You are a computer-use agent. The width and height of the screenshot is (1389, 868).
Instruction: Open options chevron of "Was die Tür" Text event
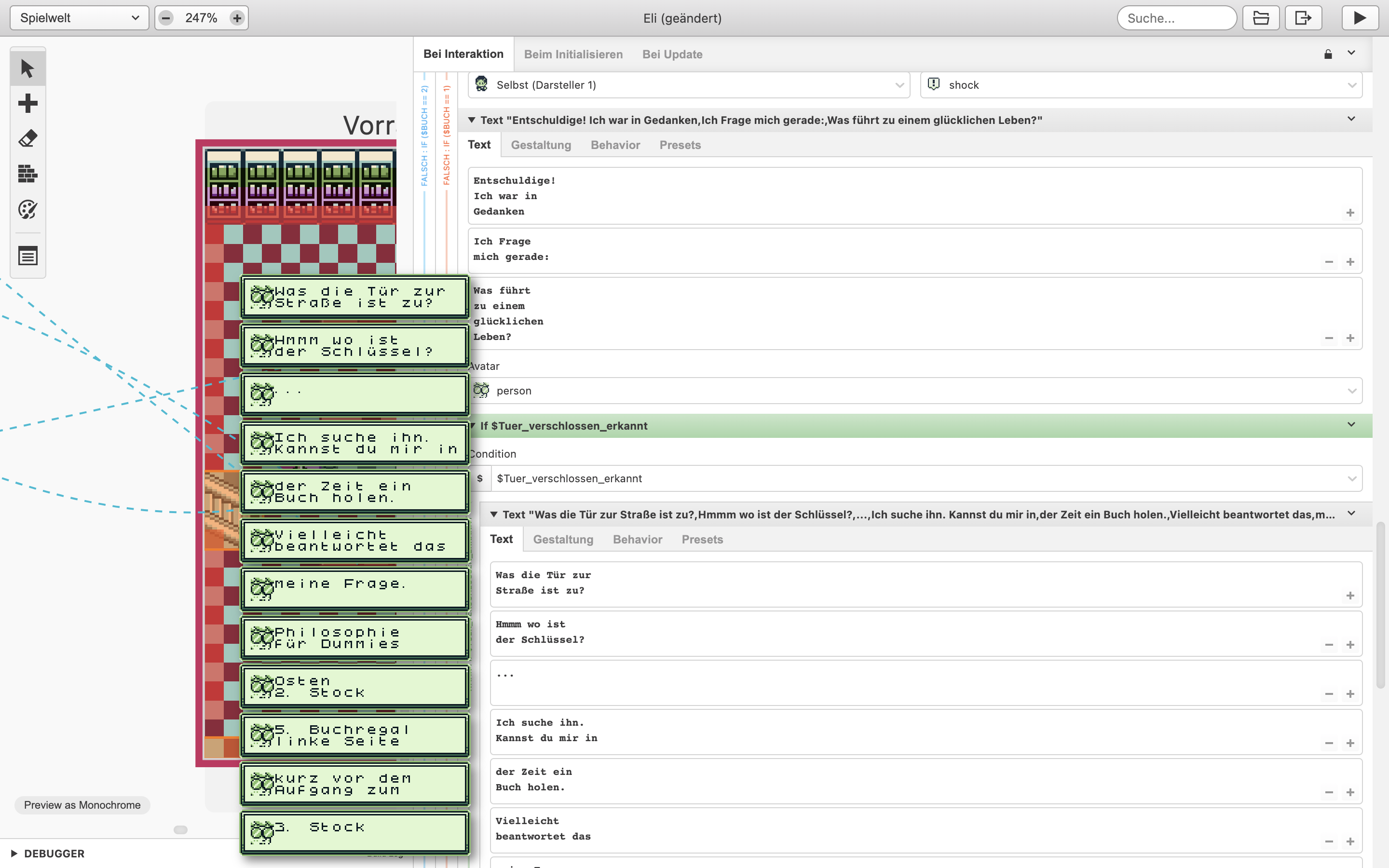point(1351,513)
